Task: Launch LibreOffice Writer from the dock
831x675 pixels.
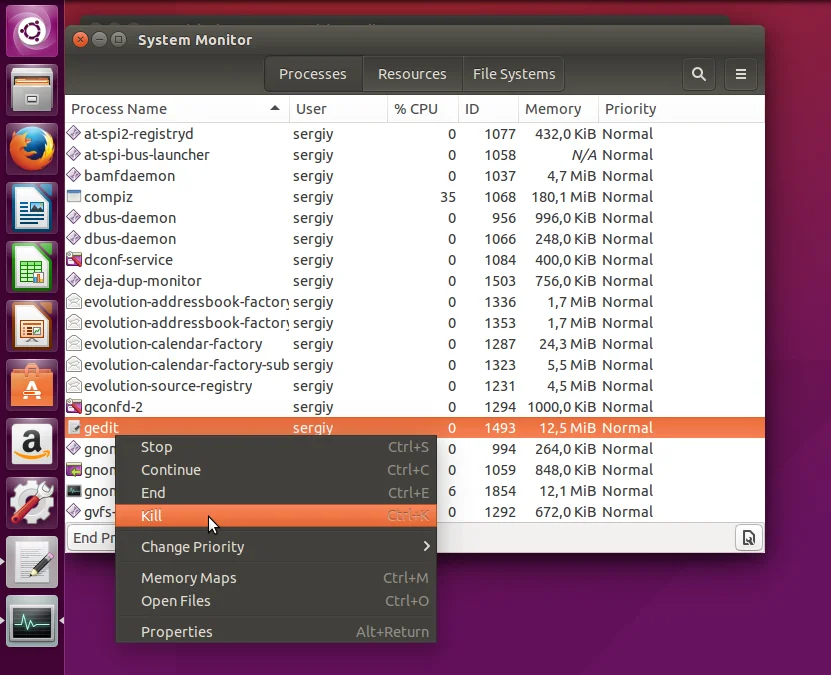Action: pos(32,209)
